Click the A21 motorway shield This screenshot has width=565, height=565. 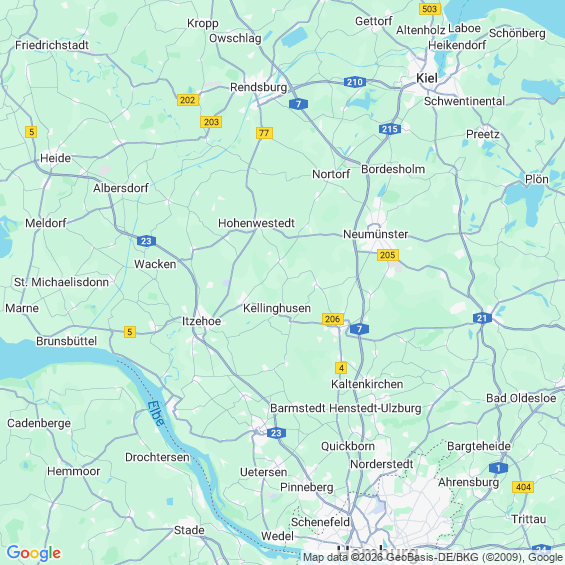tap(482, 318)
